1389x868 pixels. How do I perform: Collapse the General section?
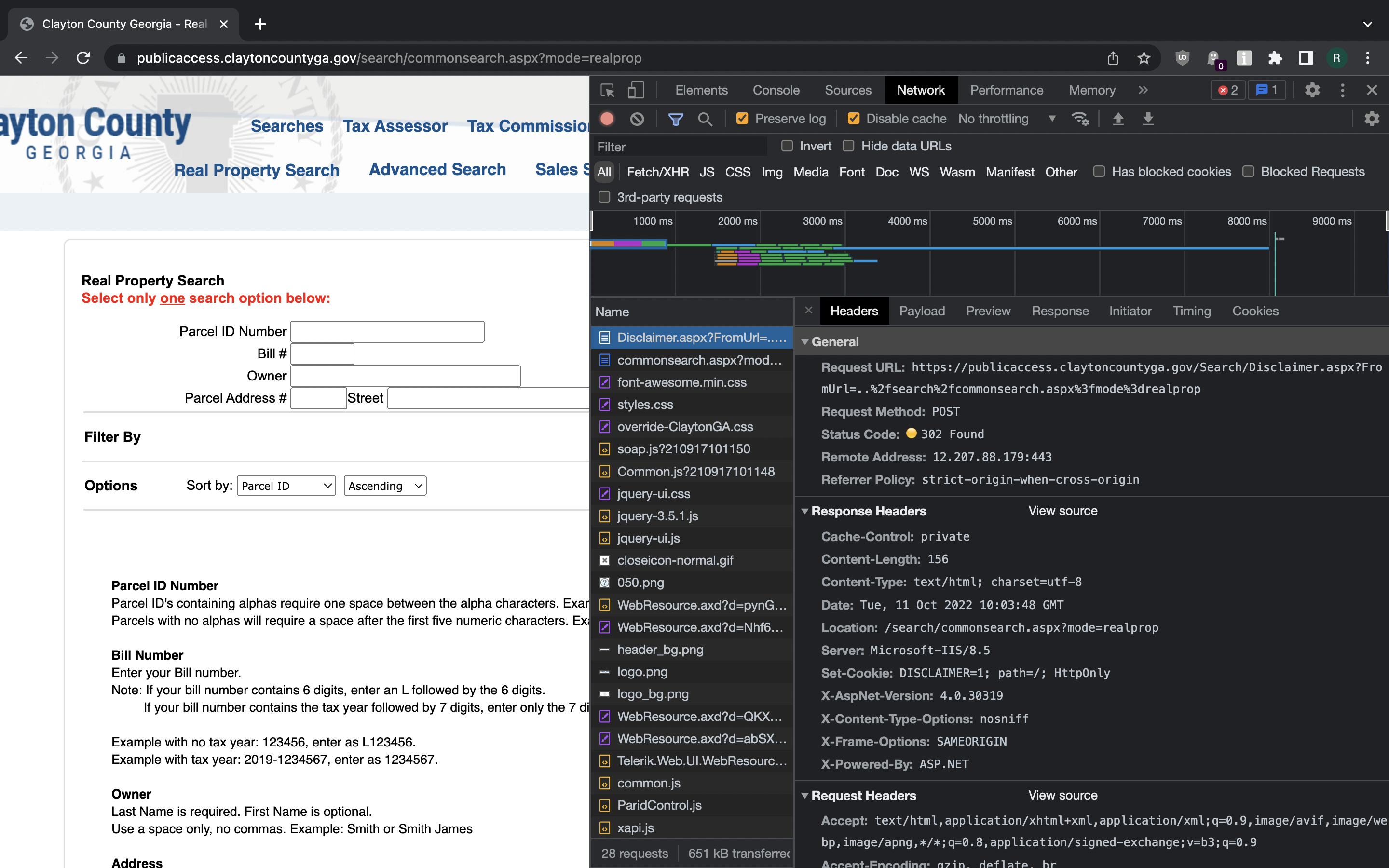tap(804, 342)
